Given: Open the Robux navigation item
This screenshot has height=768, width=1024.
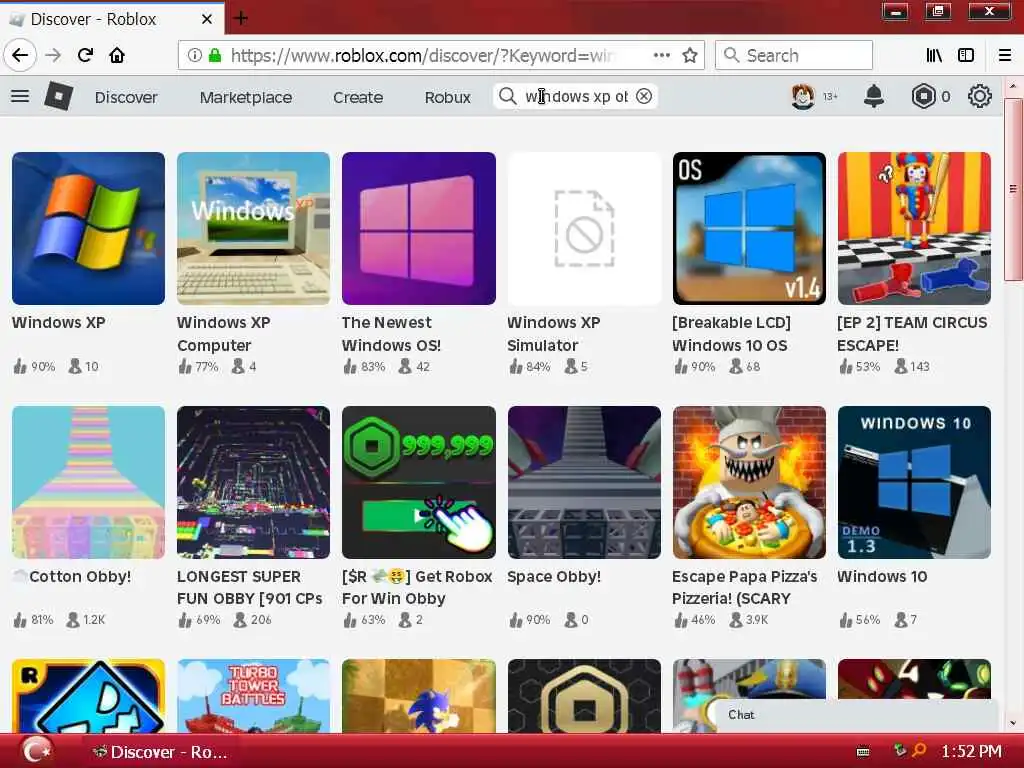Looking at the screenshot, I should pos(447,97).
